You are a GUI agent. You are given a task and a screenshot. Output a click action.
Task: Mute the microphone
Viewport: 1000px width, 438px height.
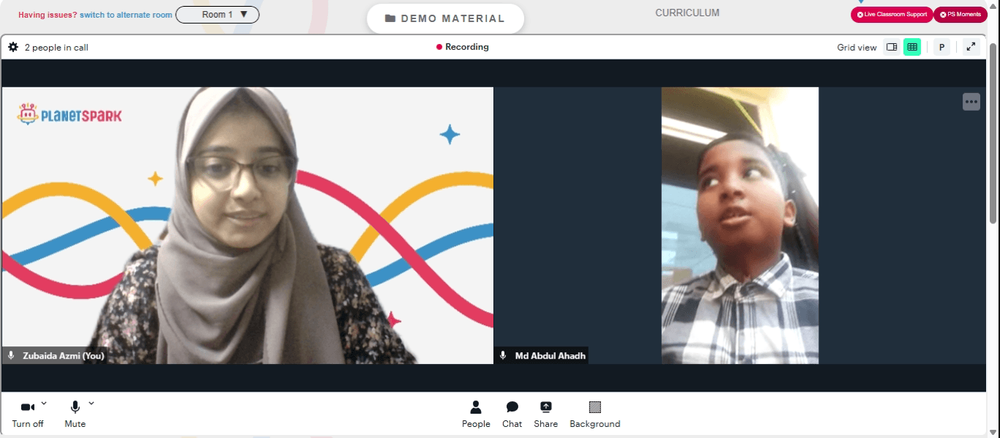(x=75, y=414)
